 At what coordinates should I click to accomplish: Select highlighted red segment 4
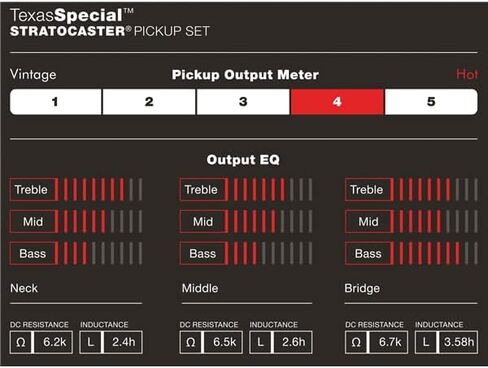tap(337, 102)
